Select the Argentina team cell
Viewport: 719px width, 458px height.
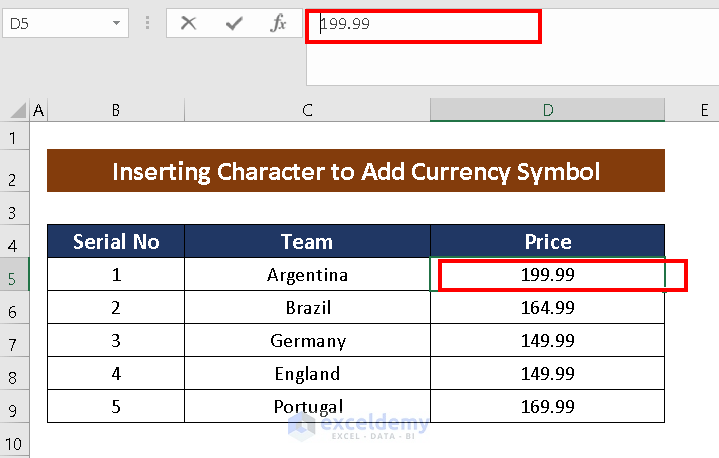point(307,275)
